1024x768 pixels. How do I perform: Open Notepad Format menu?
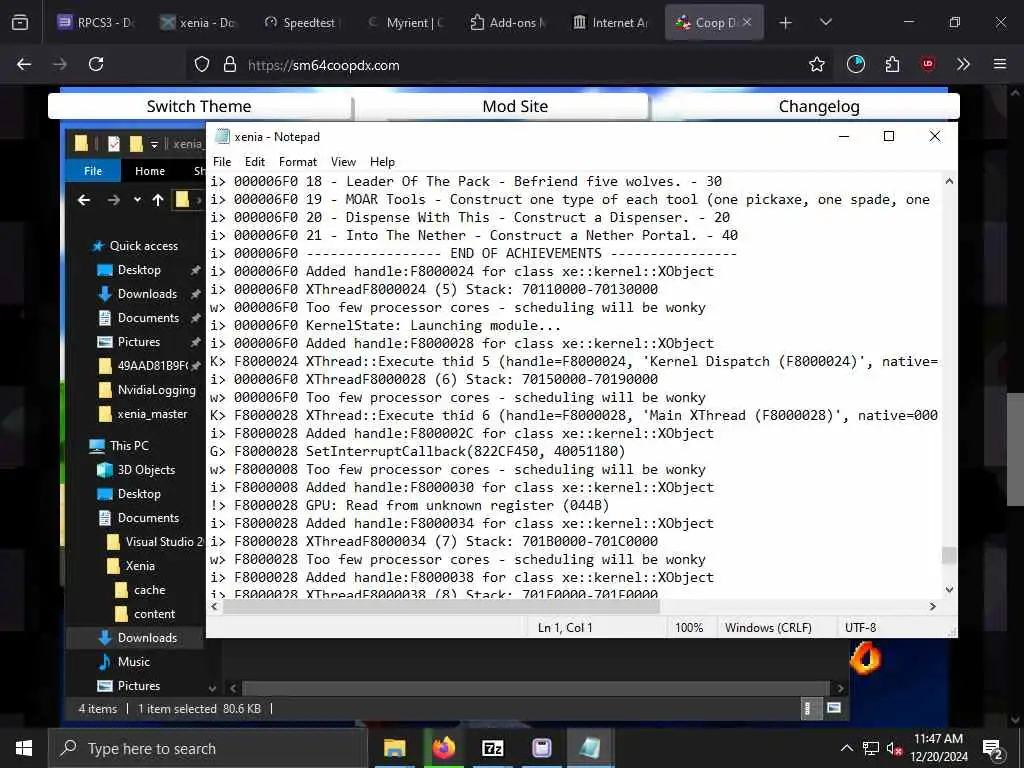[298, 162]
